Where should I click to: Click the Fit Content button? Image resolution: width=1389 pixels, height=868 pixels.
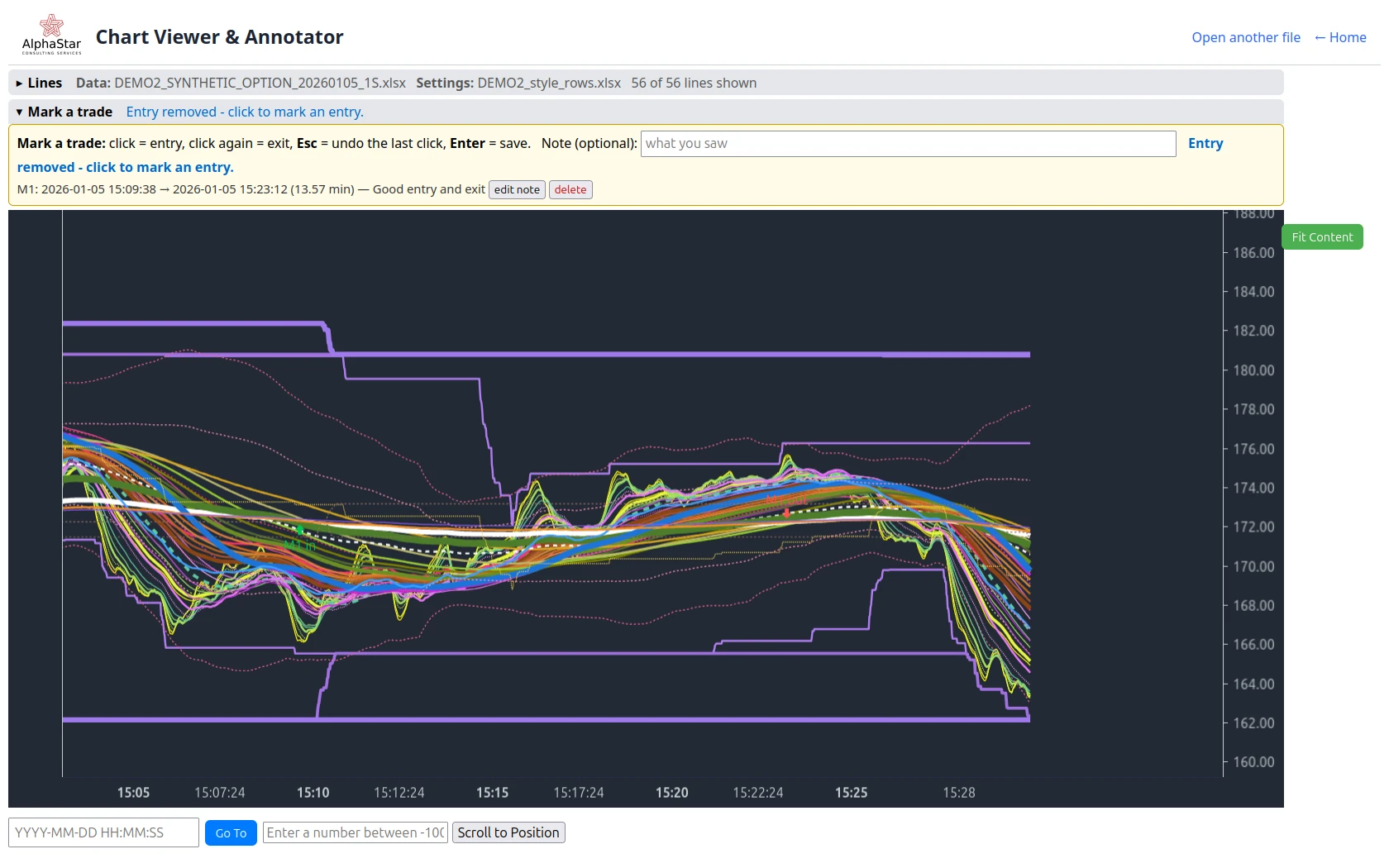coord(1322,236)
